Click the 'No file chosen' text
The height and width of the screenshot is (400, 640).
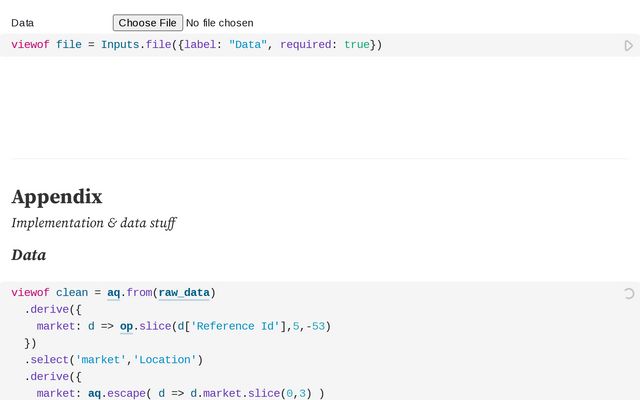[x=220, y=22]
